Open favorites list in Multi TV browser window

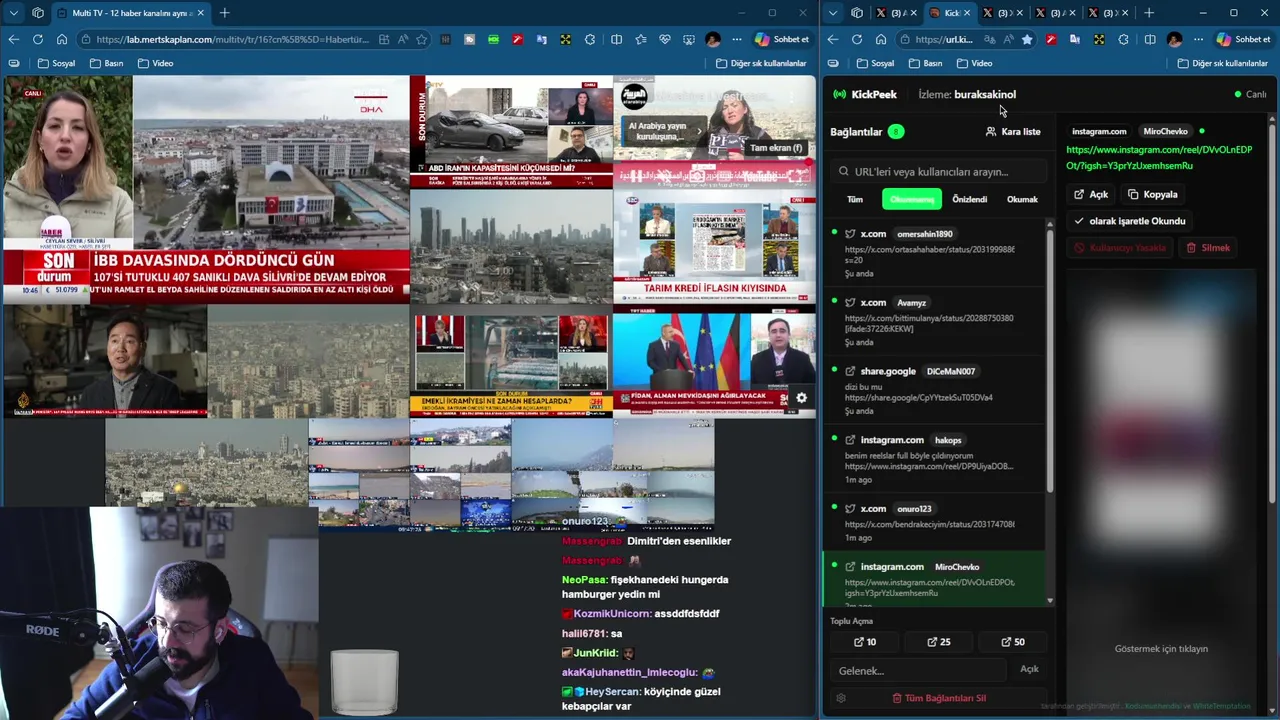(641, 39)
